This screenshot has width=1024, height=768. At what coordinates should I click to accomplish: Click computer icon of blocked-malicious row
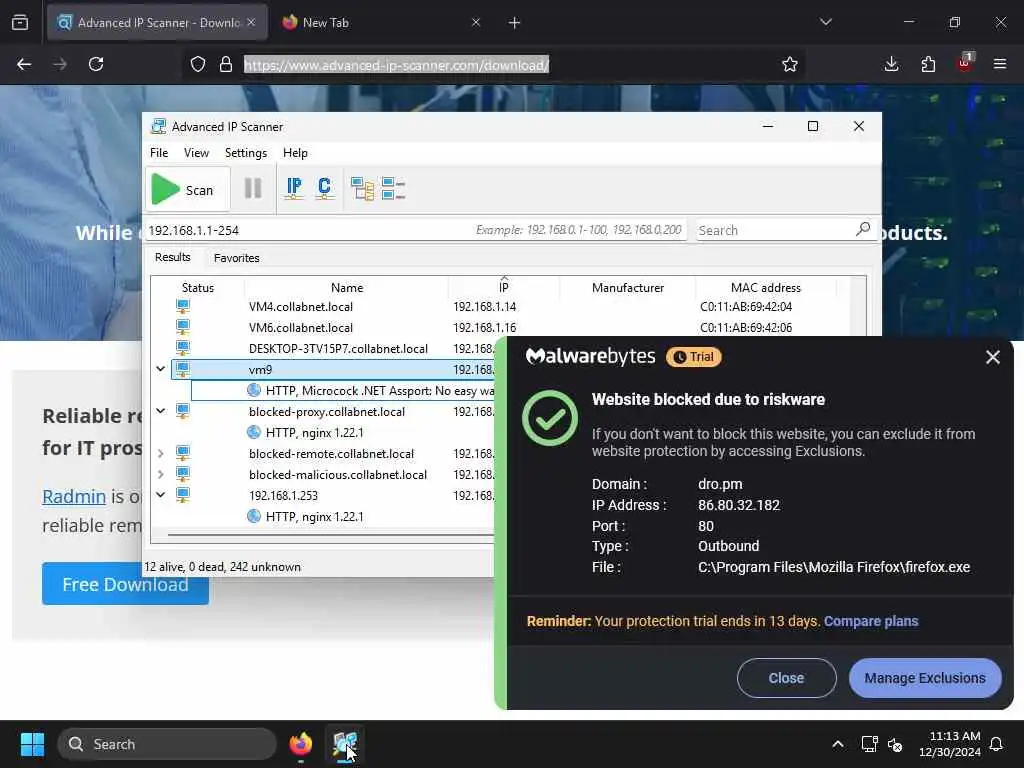(x=183, y=473)
